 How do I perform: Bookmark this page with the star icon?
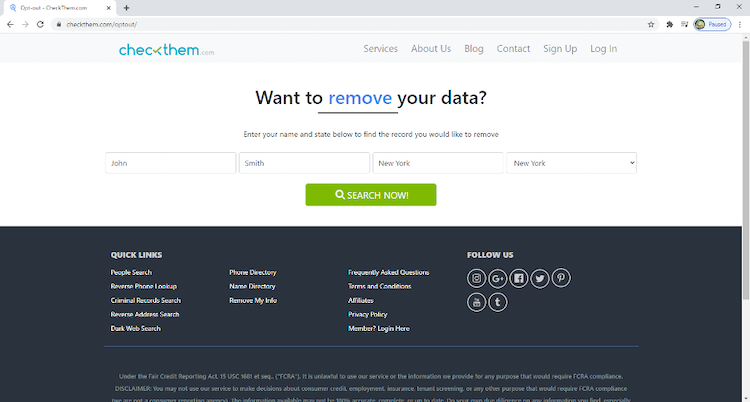[651, 24]
